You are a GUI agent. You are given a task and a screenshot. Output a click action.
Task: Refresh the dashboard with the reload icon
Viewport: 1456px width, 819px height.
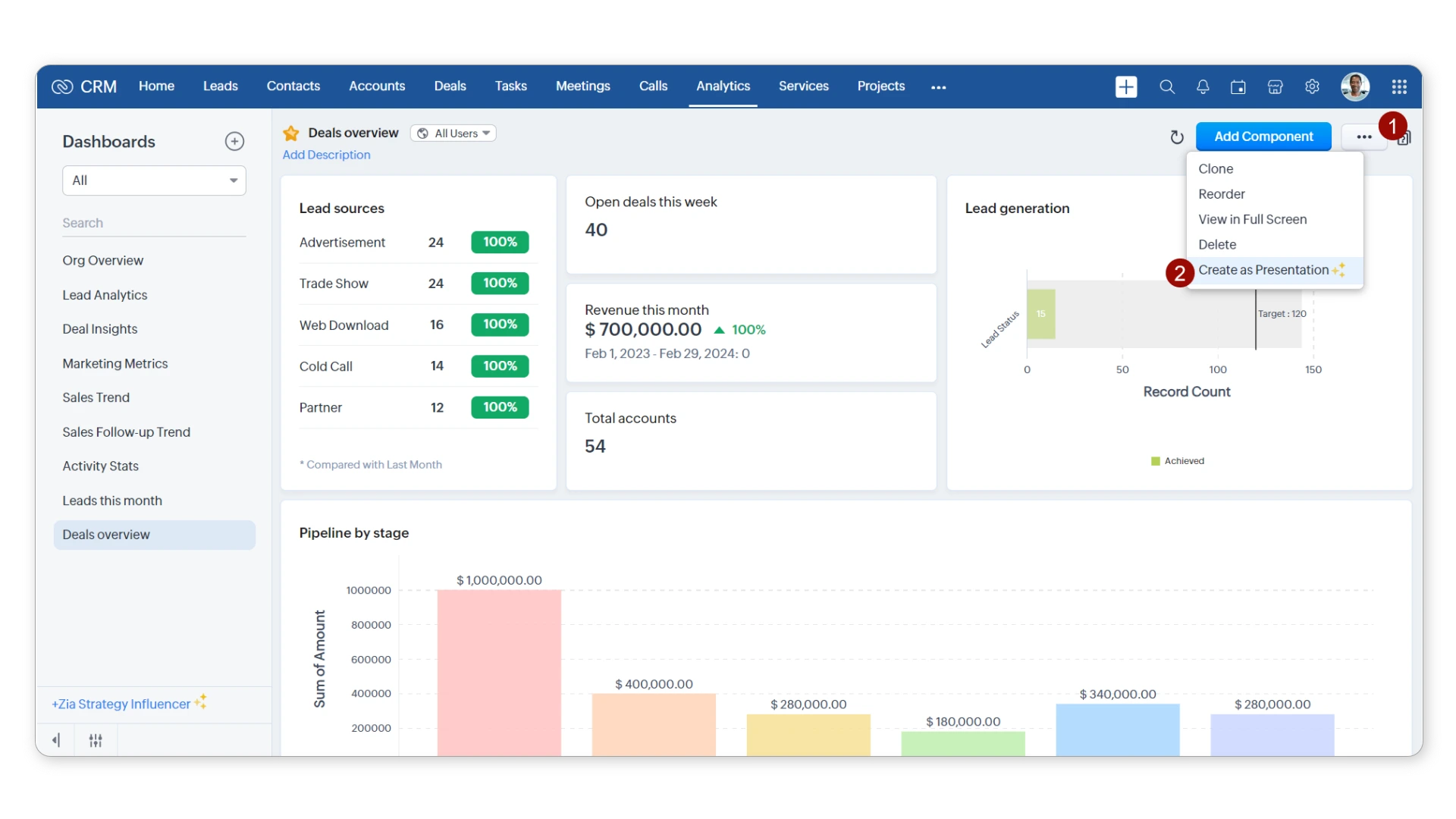click(x=1176, y=137)
